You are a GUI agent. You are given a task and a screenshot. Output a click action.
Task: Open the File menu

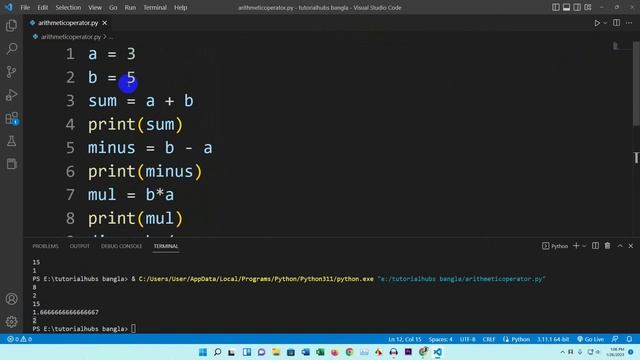[x=25, y=7]
